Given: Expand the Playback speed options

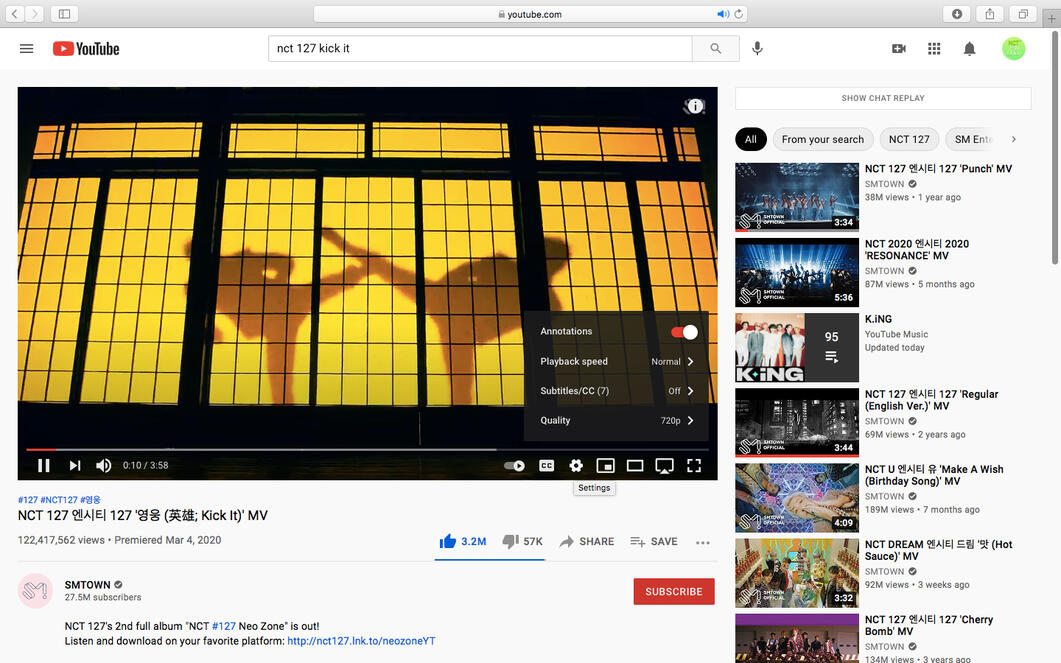Looking at the screenshot, I should click(616, 362).
